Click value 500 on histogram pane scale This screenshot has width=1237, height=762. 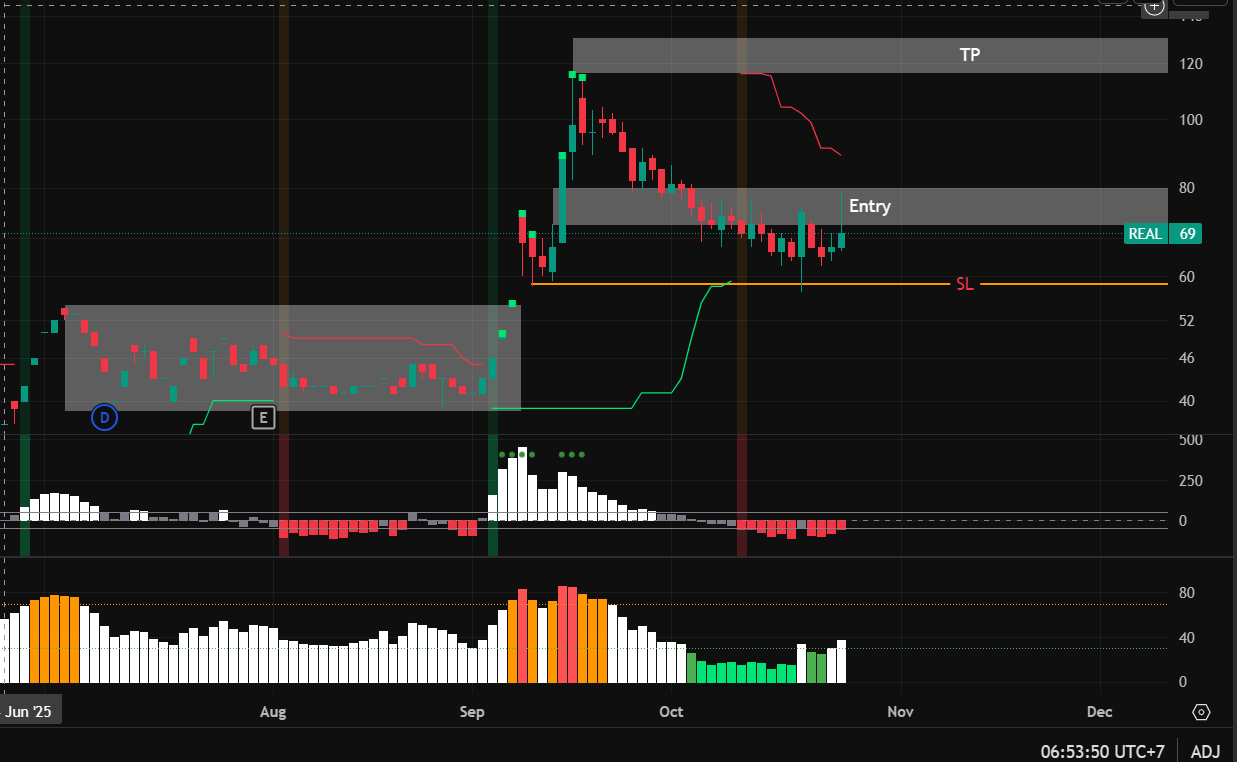(x=1191, y=440)
